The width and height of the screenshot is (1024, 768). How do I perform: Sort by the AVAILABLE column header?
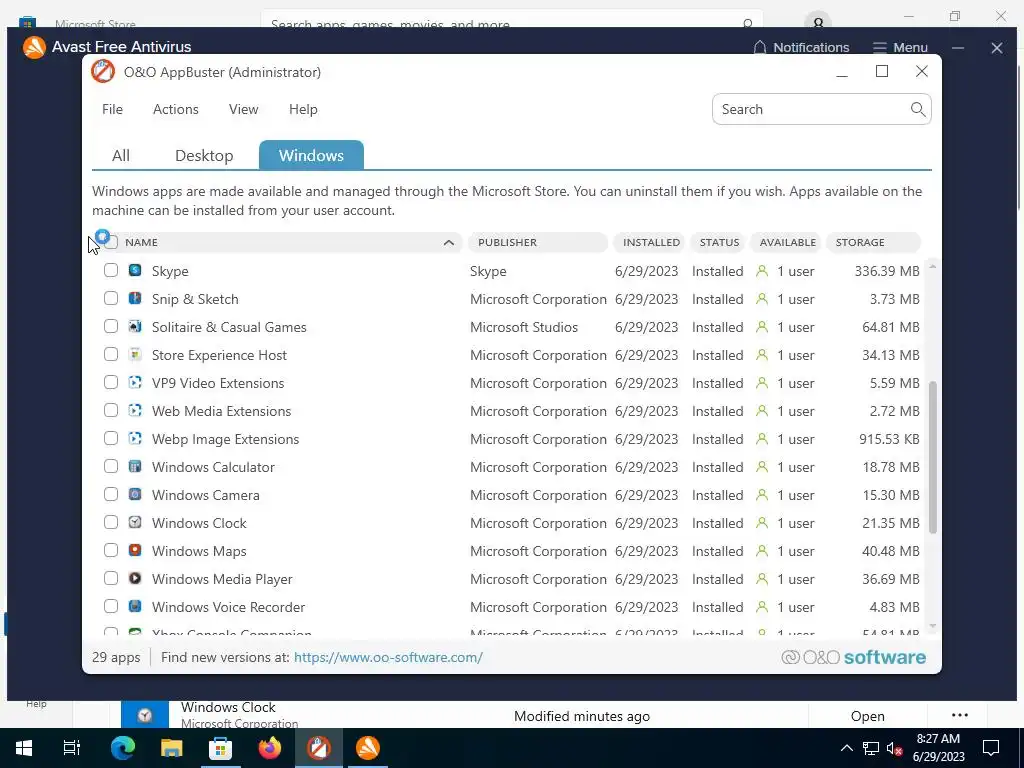point(786,242)
